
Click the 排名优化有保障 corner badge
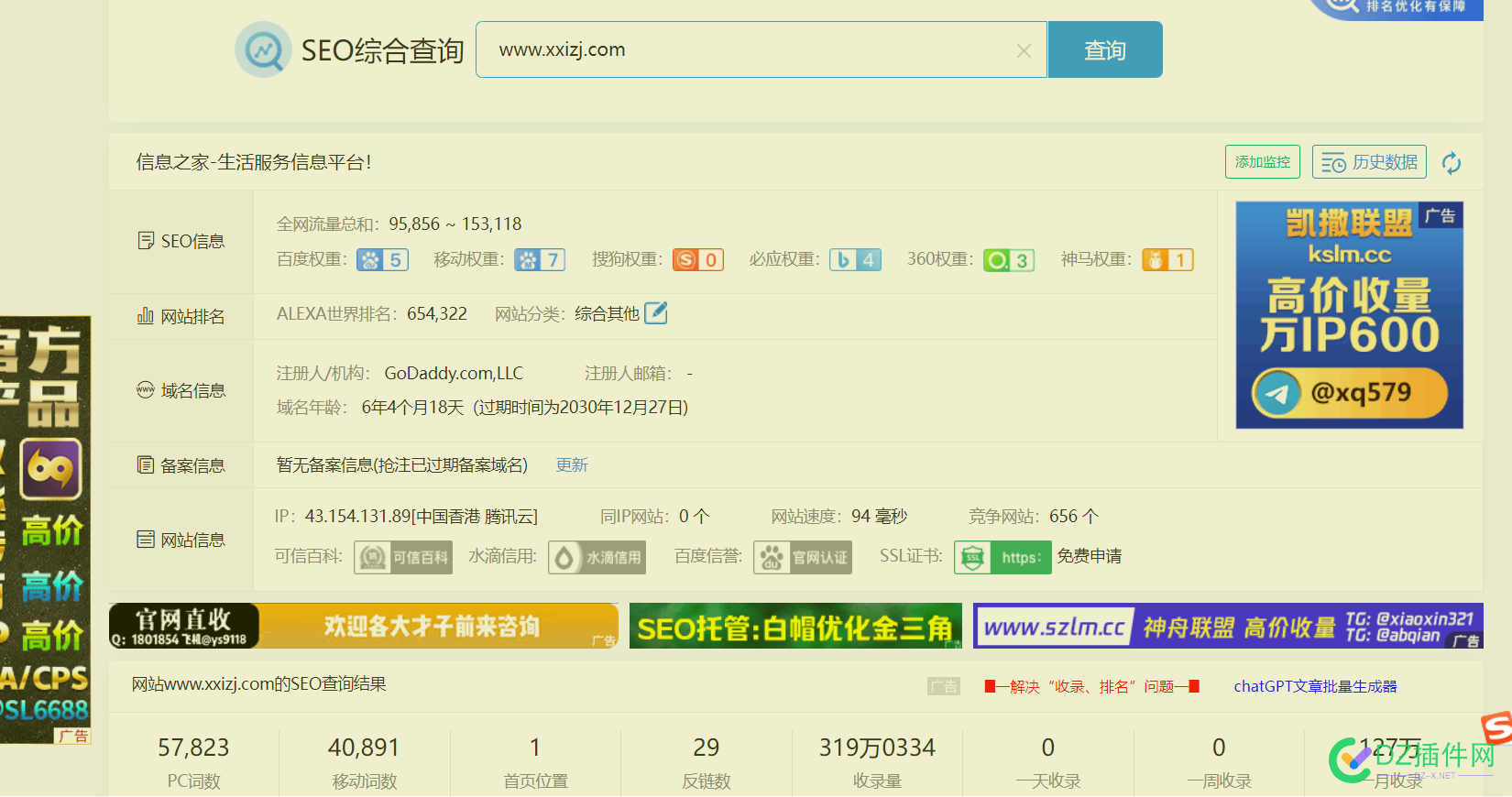[x=1397, y=8]
